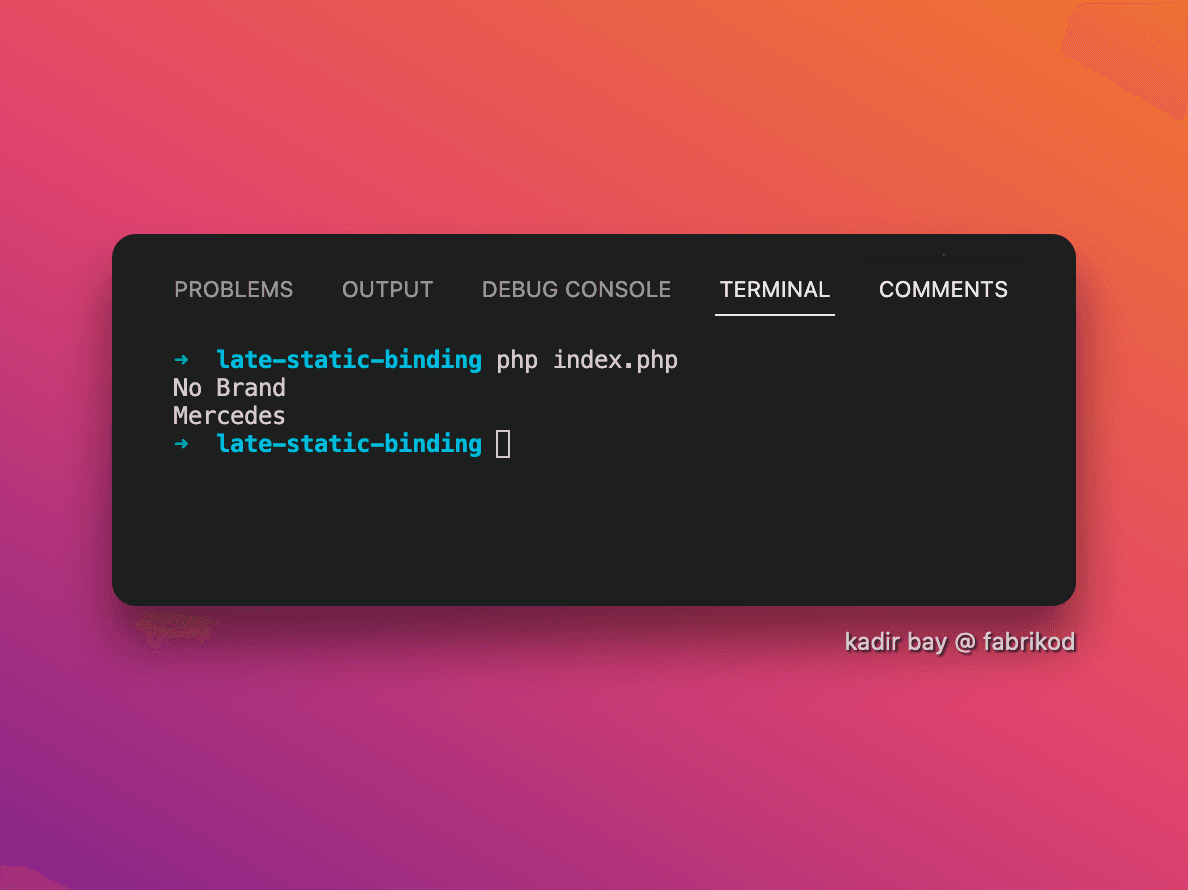Select the cyan late-static-binding path text
The height and width of the screenshot is (890, 1188).
[348, 359]
